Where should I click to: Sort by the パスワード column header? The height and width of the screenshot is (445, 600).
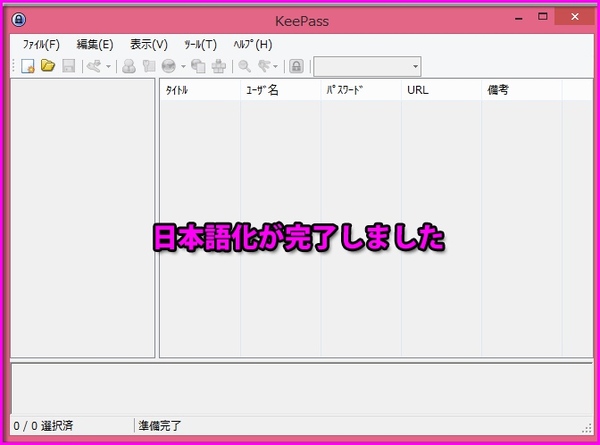point(361,90)
